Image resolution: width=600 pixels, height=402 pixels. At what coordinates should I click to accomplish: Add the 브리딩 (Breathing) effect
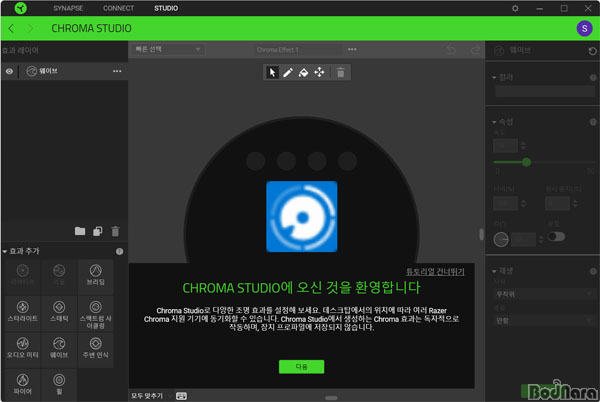point(96,275)
